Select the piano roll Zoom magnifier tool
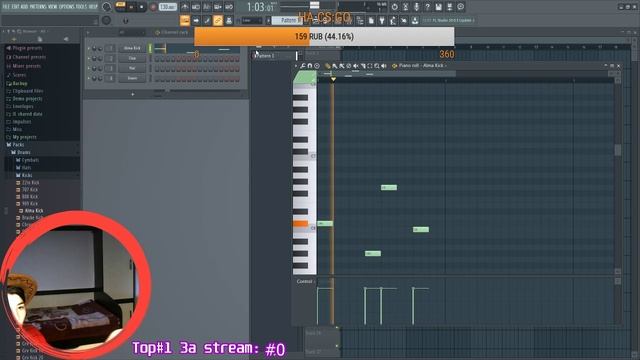The height and width of the screenshot is (360, 640). point(377,66)
